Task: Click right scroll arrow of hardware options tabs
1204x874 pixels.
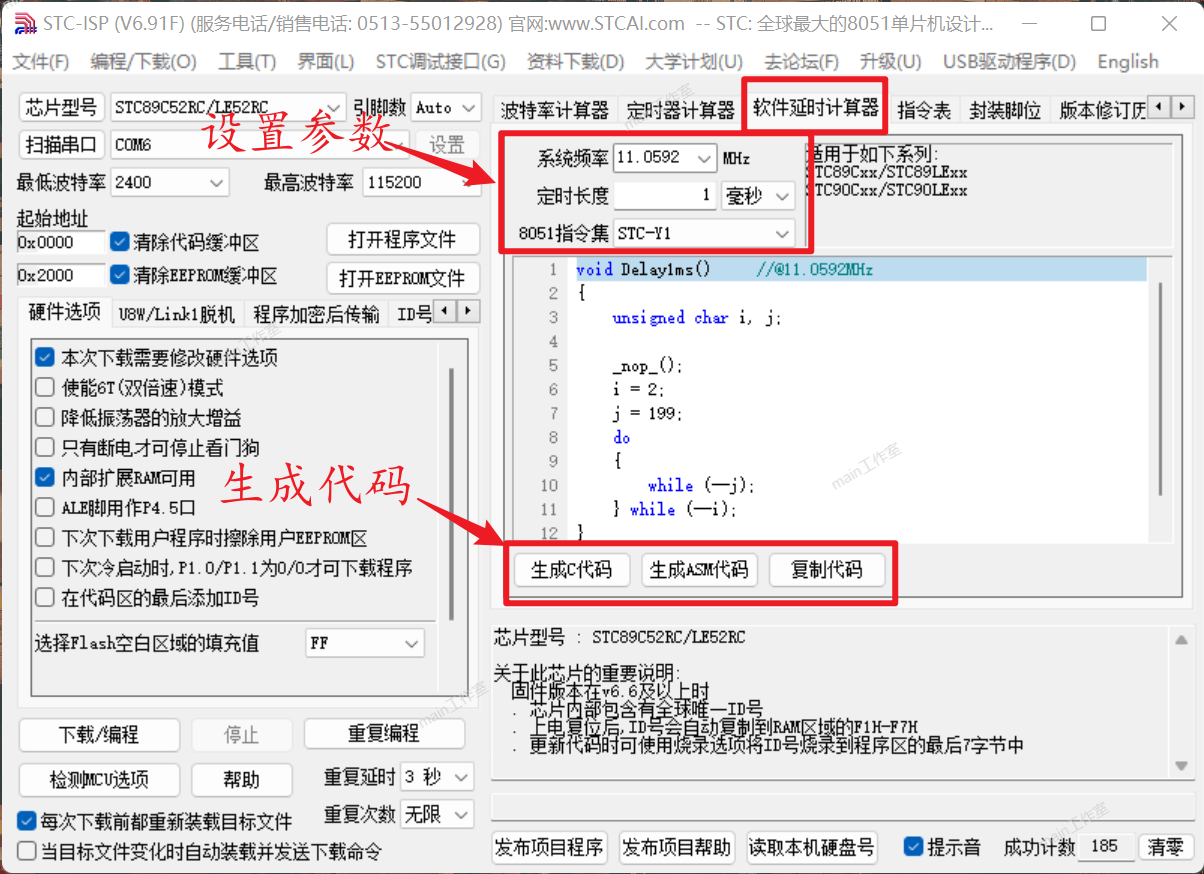Action: (x=467, y=311)
